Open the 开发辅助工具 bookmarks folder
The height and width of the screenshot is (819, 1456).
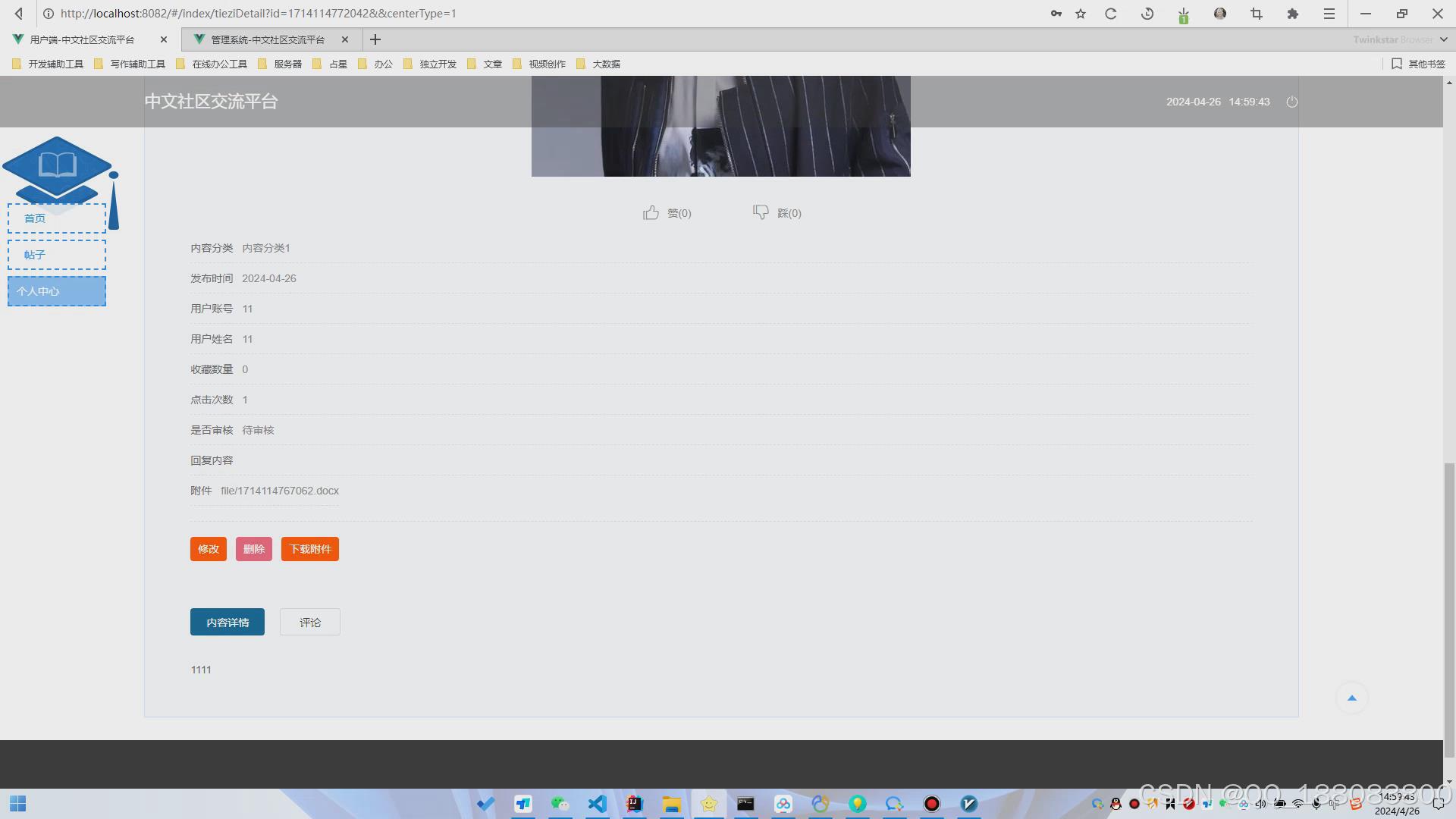[49, 64]
